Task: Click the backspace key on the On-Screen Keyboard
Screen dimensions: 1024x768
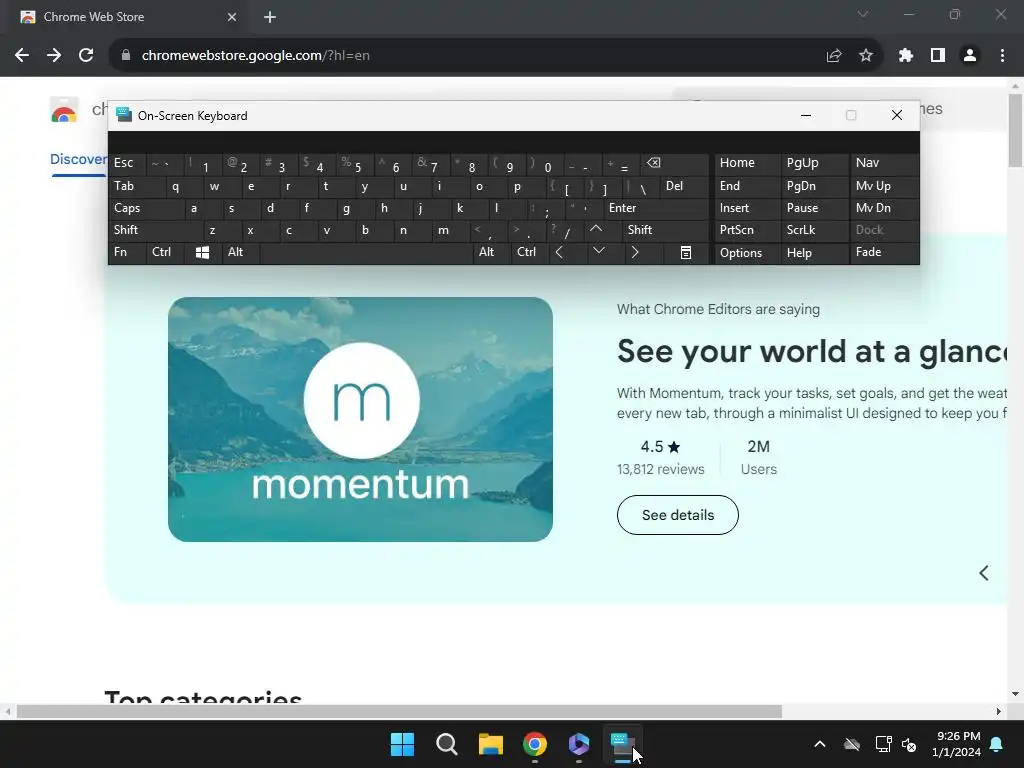Action: coord(675,163)
